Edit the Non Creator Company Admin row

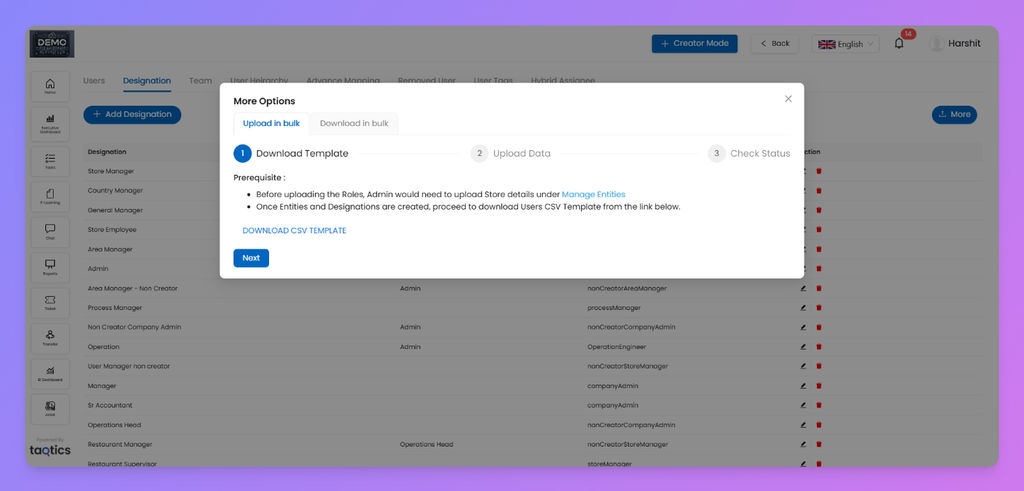click(803, 327)
